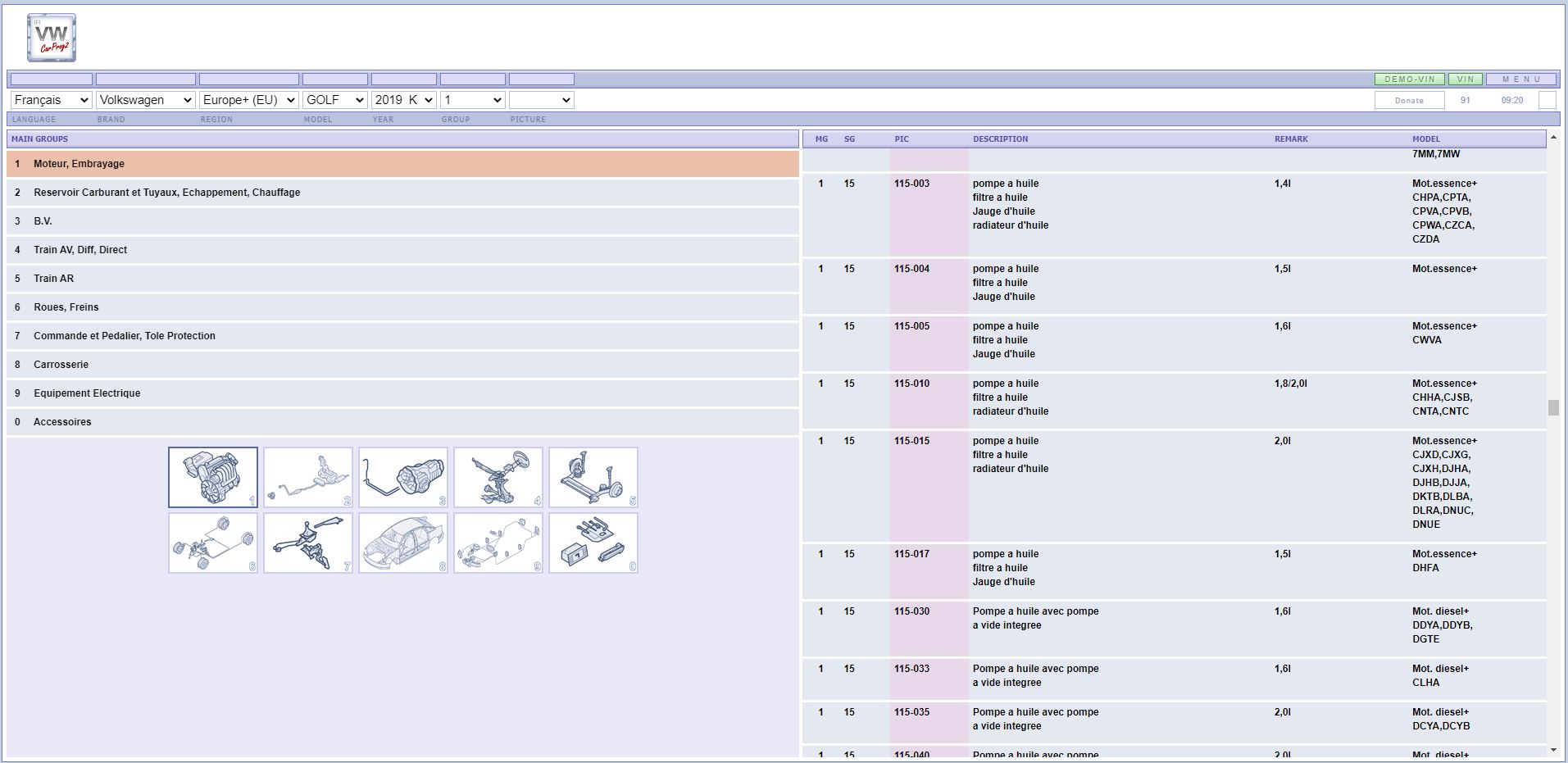
Task: Open picture 115-017 in the parts list
Action: tap(911, 554)
